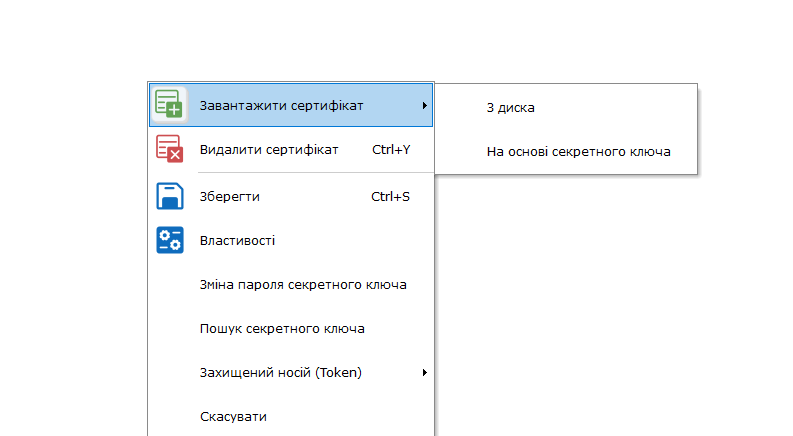Expand the Завантажити сертифікат submenu arrow

tap(425, 105)
